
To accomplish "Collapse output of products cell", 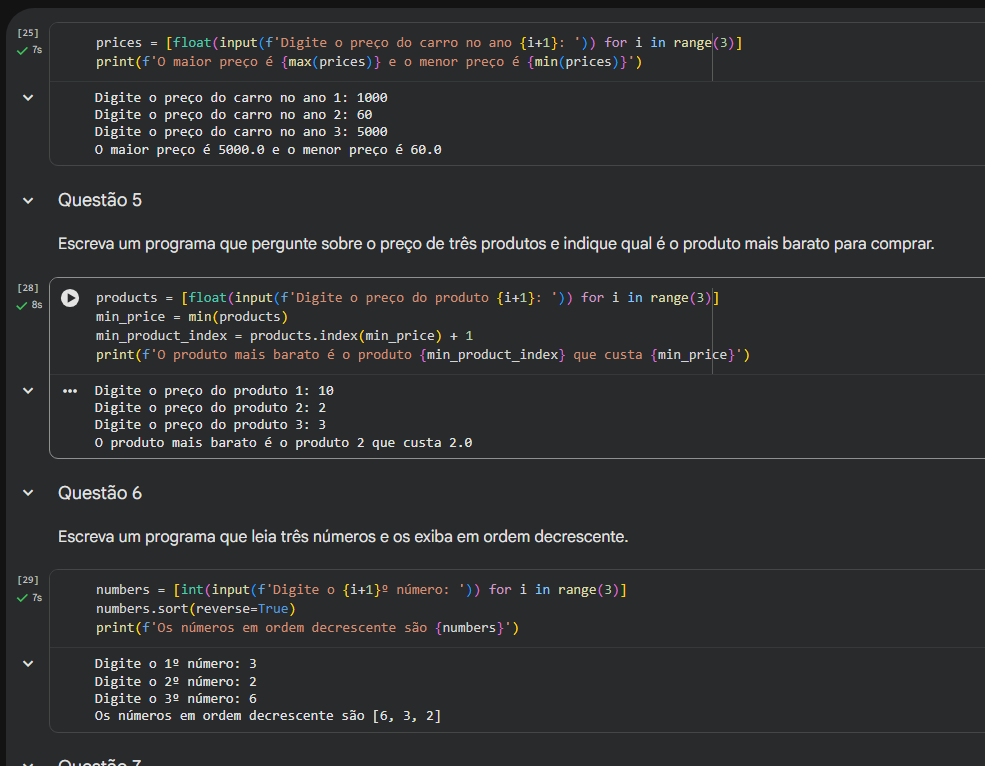I will tap(28, 390).
